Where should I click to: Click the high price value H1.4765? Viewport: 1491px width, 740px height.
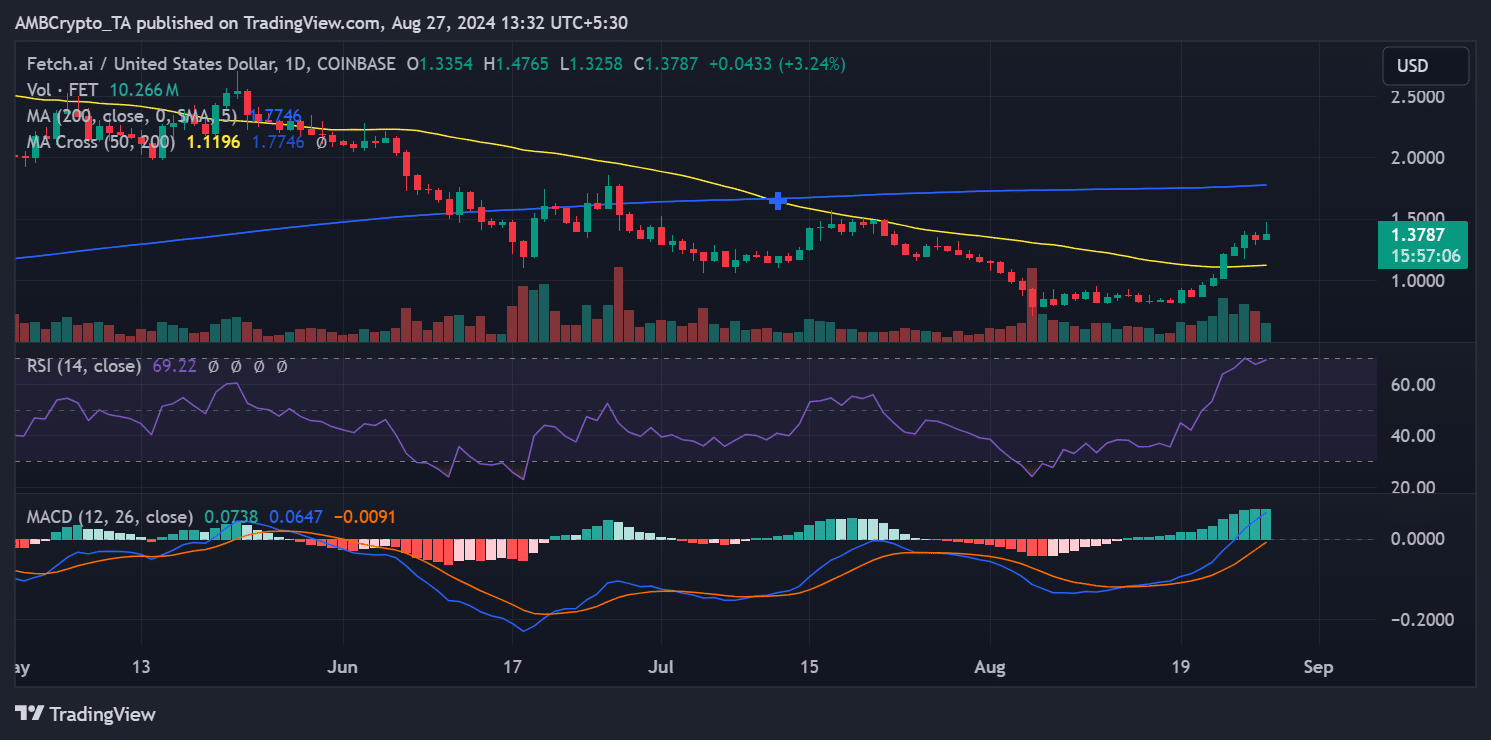[x=517, y=64]
